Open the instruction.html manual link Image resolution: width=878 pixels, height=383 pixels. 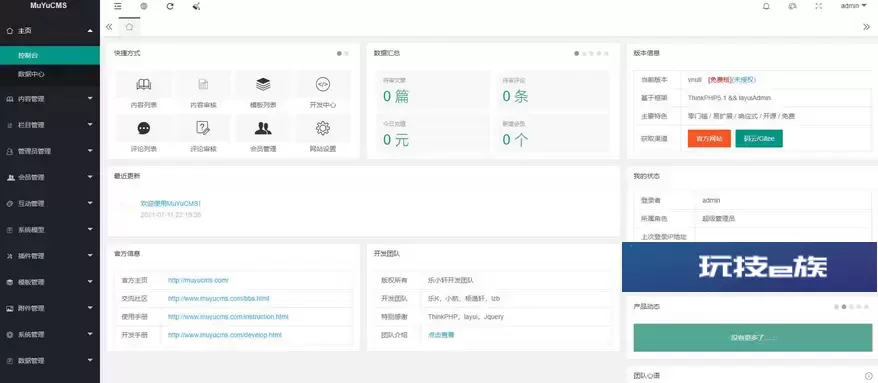pyautogui.click(x=228, y=317)
